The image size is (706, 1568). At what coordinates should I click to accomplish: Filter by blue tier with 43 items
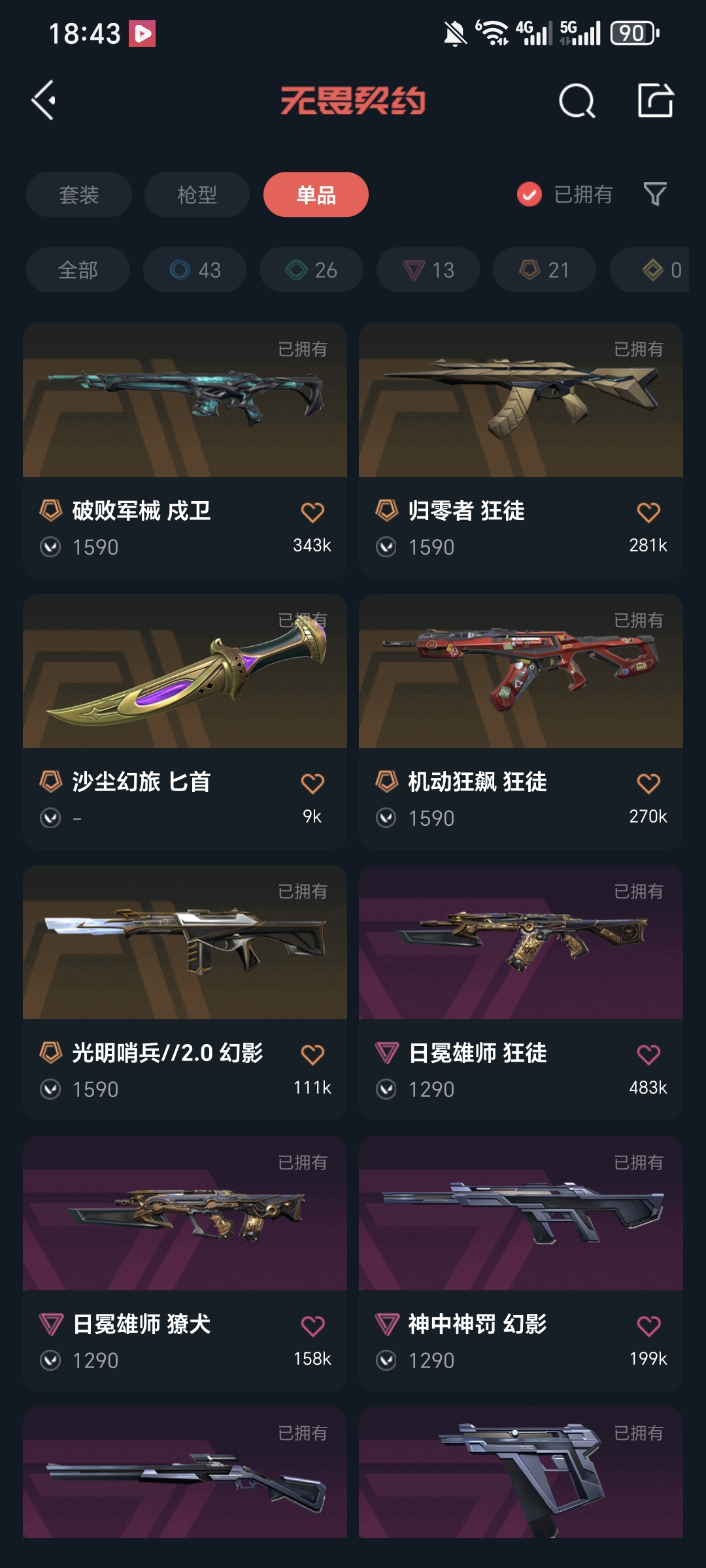point(195,270)
